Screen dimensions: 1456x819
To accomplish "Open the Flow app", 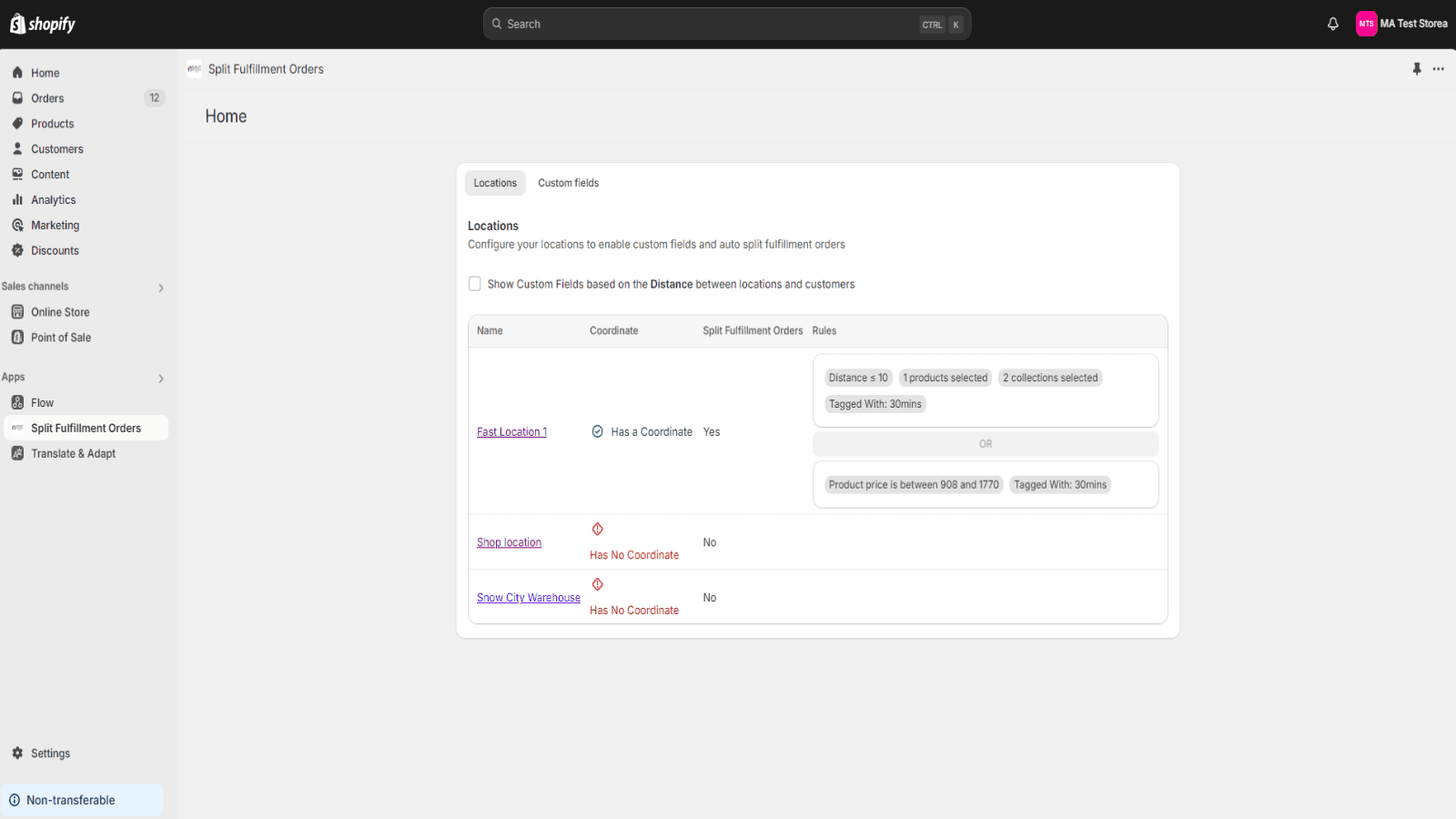I will (42, 403).
